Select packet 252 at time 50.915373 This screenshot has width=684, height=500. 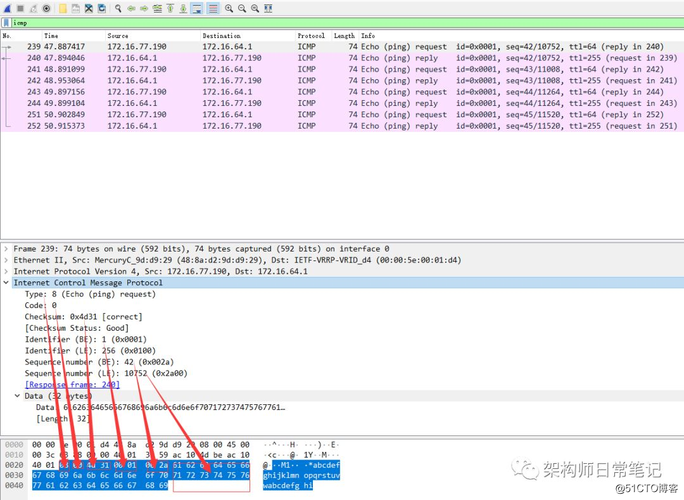pyautogui.click(x=342, y=126)
